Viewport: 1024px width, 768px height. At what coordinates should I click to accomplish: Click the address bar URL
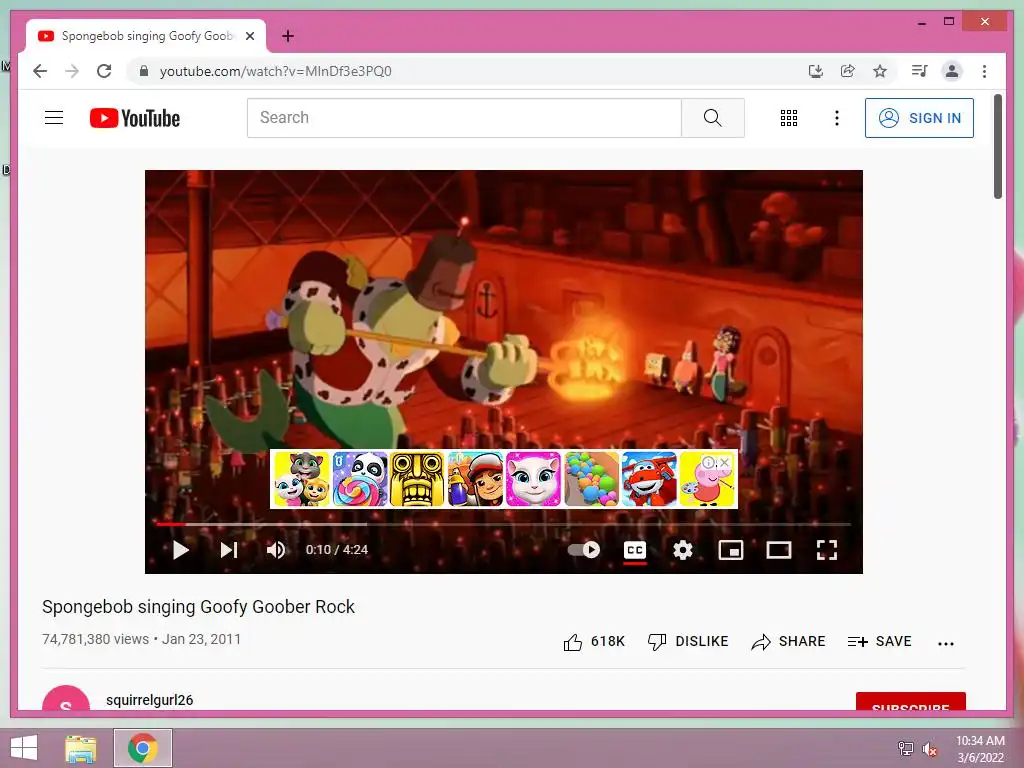coord(276,71)
